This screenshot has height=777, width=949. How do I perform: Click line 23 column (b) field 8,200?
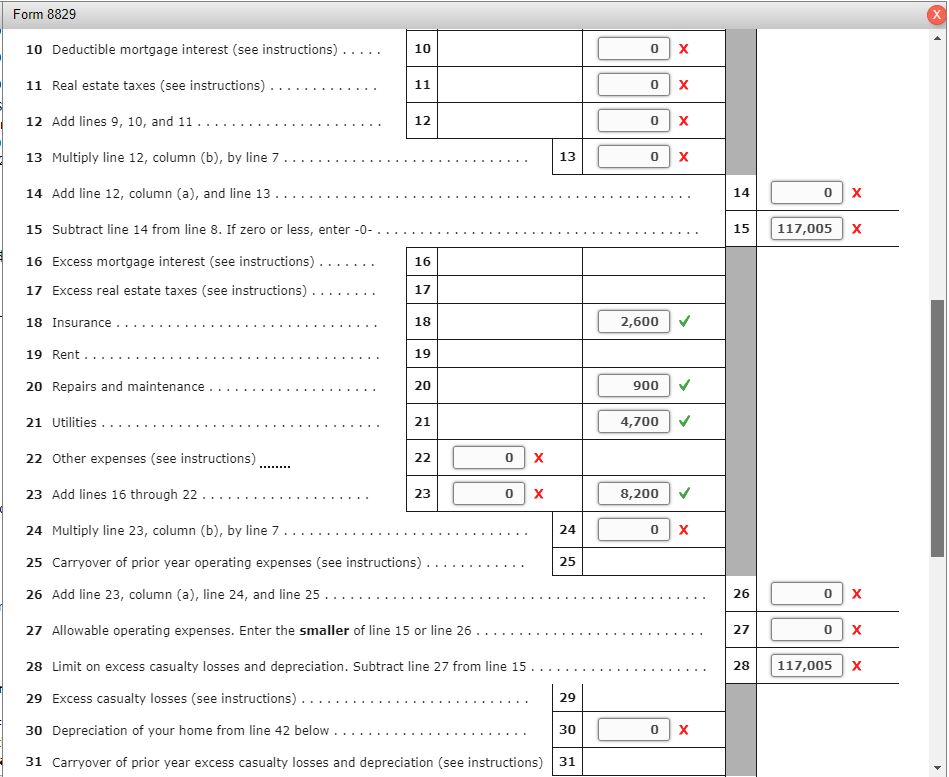pos(634,493)
